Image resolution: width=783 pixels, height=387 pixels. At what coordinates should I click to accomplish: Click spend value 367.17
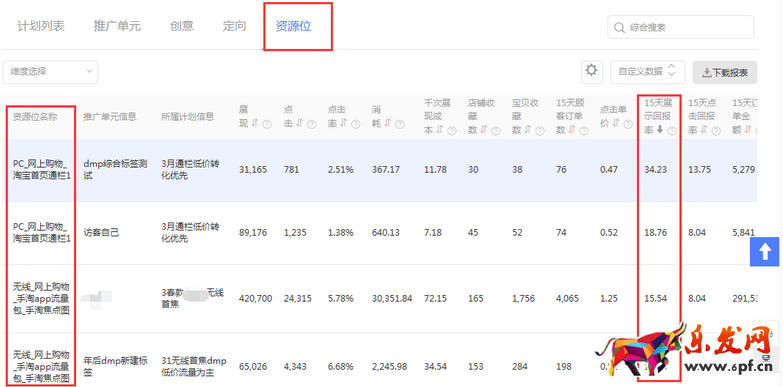[386, 170]
